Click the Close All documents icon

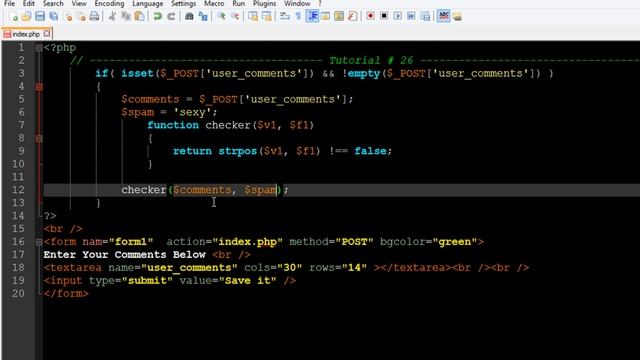pyautogui.click(x=81, y=16)
